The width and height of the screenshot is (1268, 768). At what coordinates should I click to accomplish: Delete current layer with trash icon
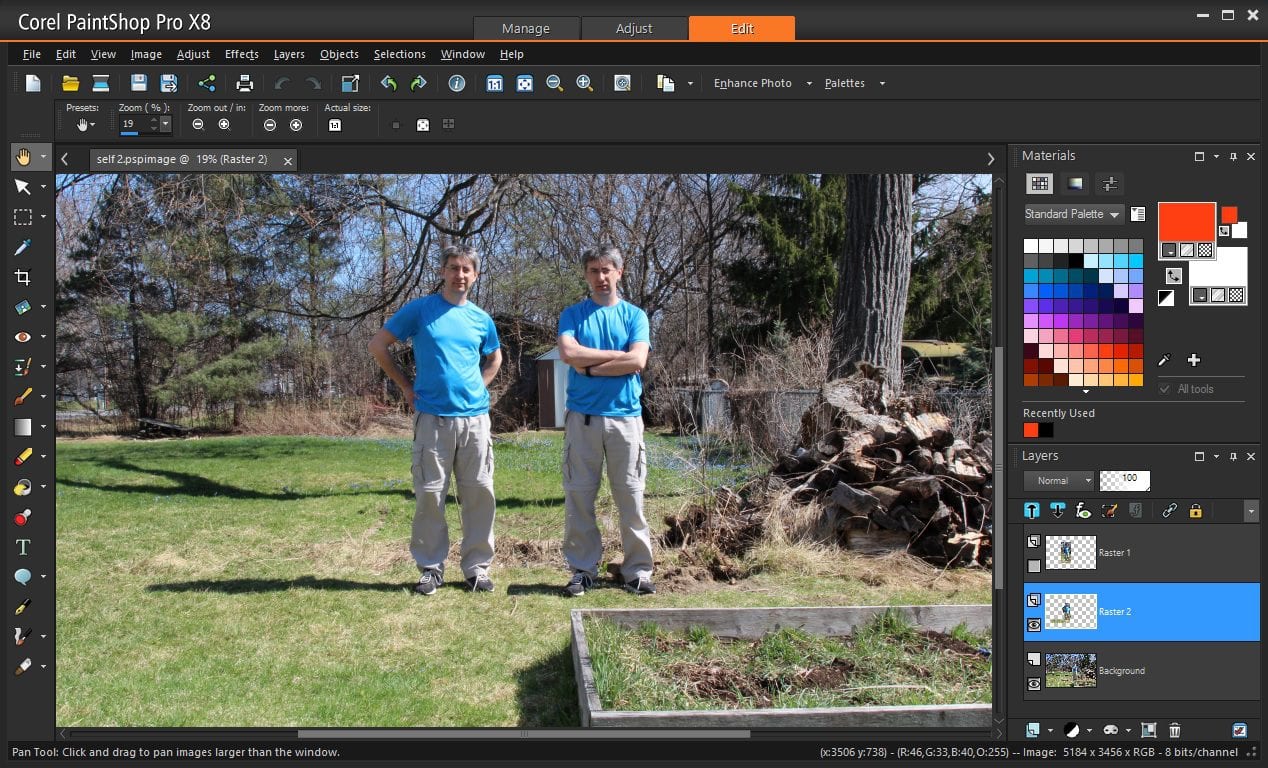pos(1174,730)
